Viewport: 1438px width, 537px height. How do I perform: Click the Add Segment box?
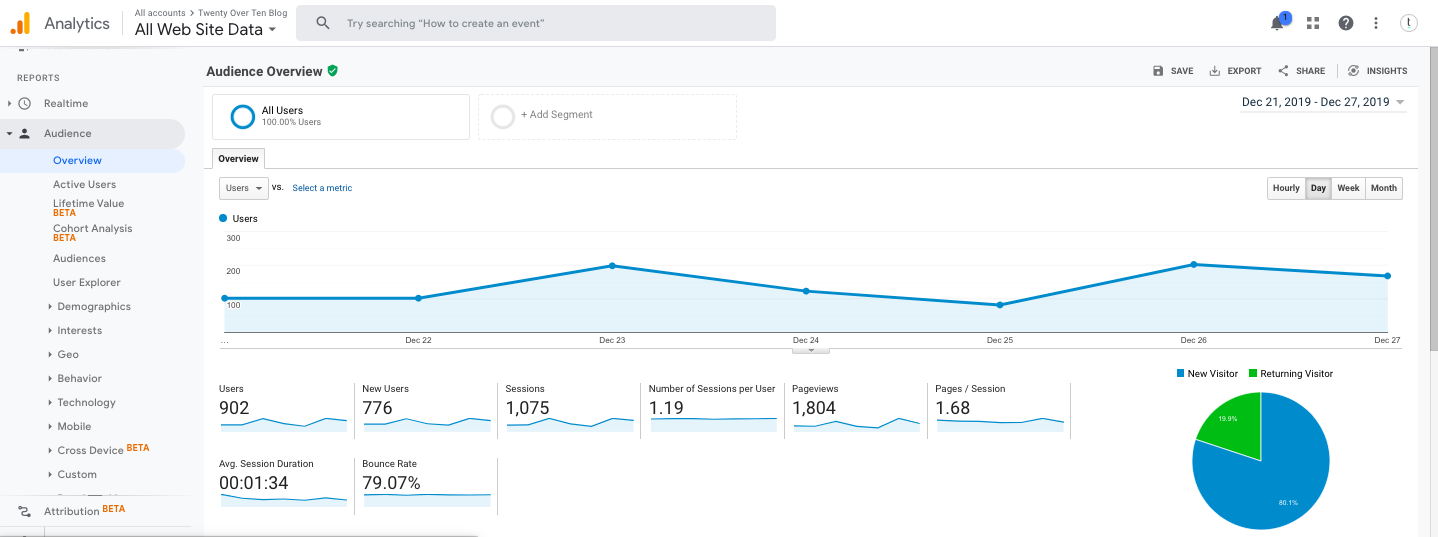607,116
